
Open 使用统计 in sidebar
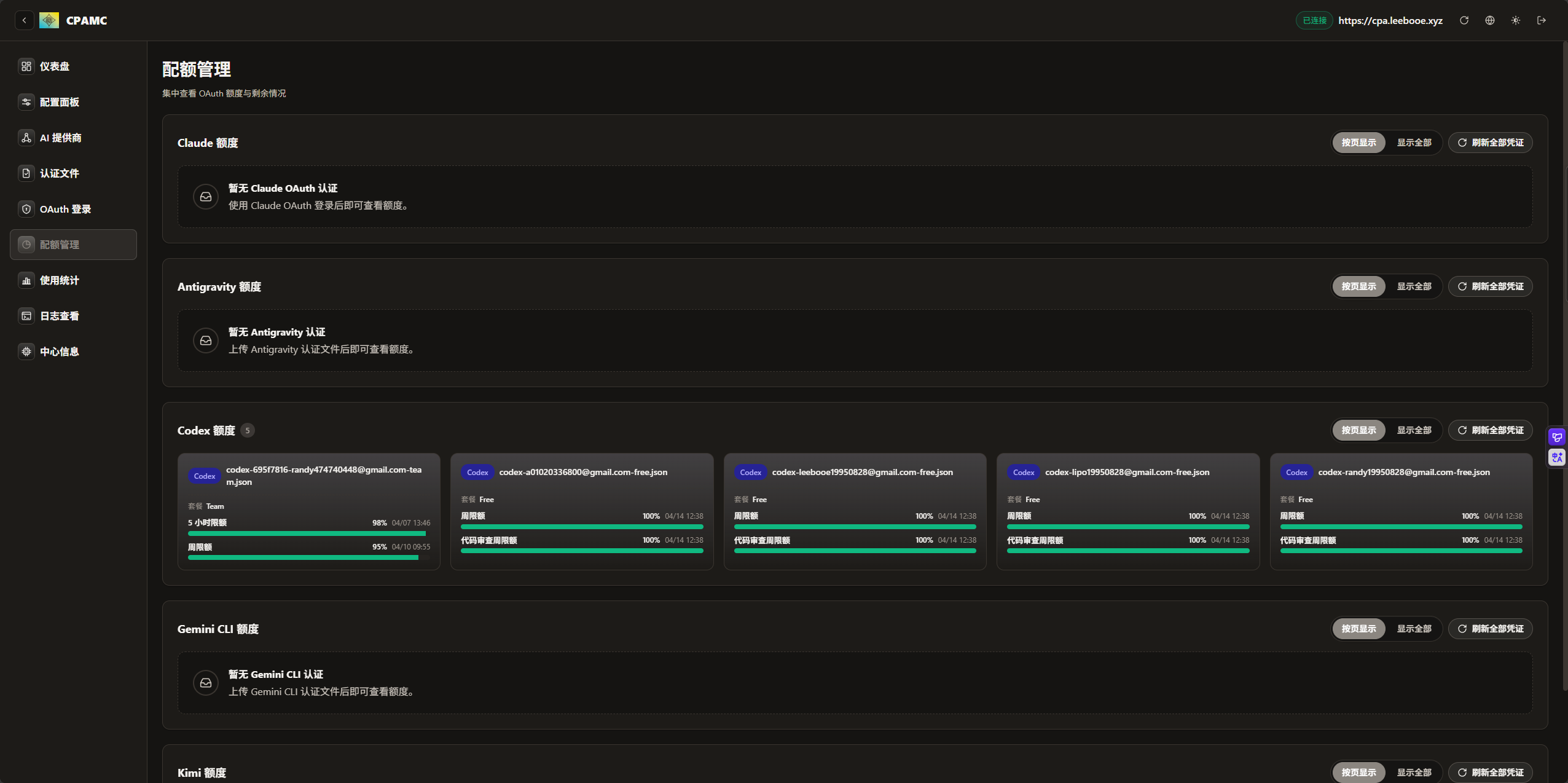coord(73,280)
